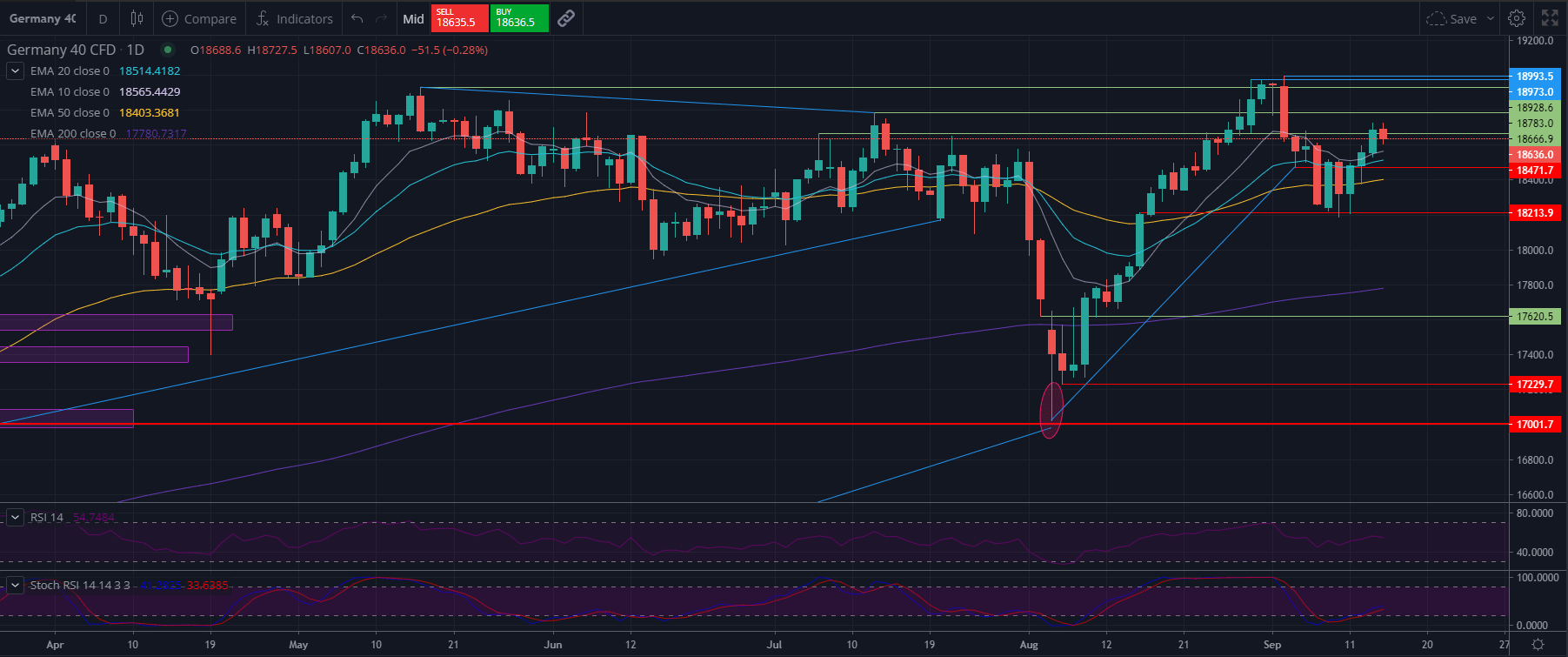
Task: Open the Indicators list
Action: click(294, 18)
